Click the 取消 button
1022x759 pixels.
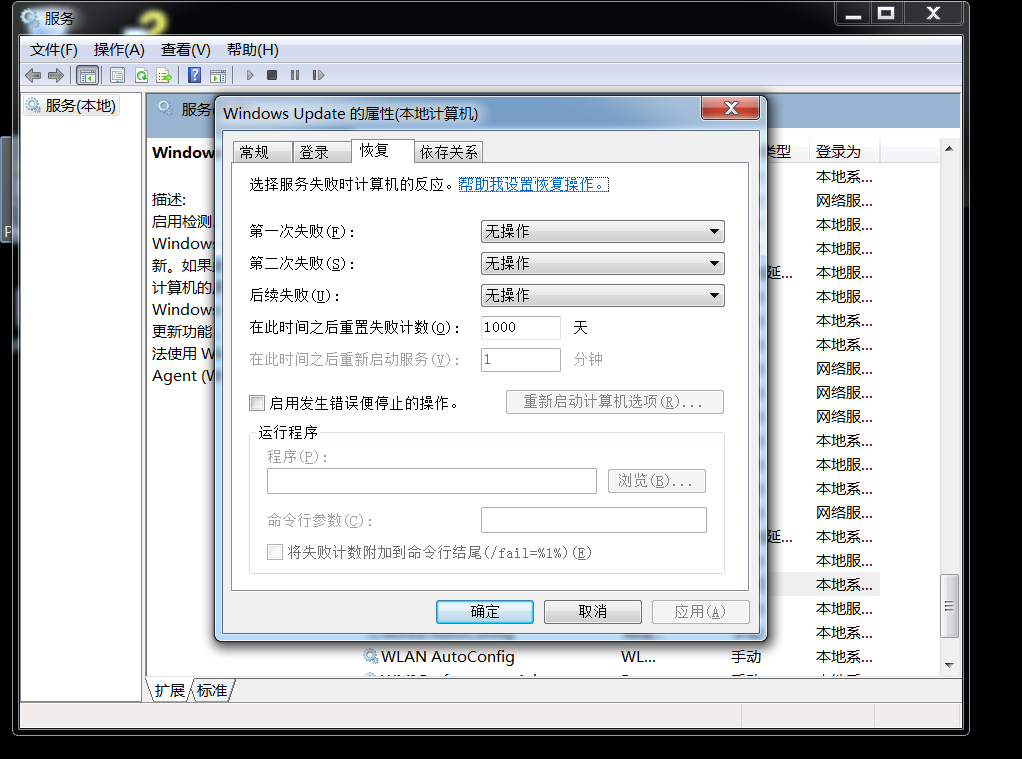click(x=592, y=612)
